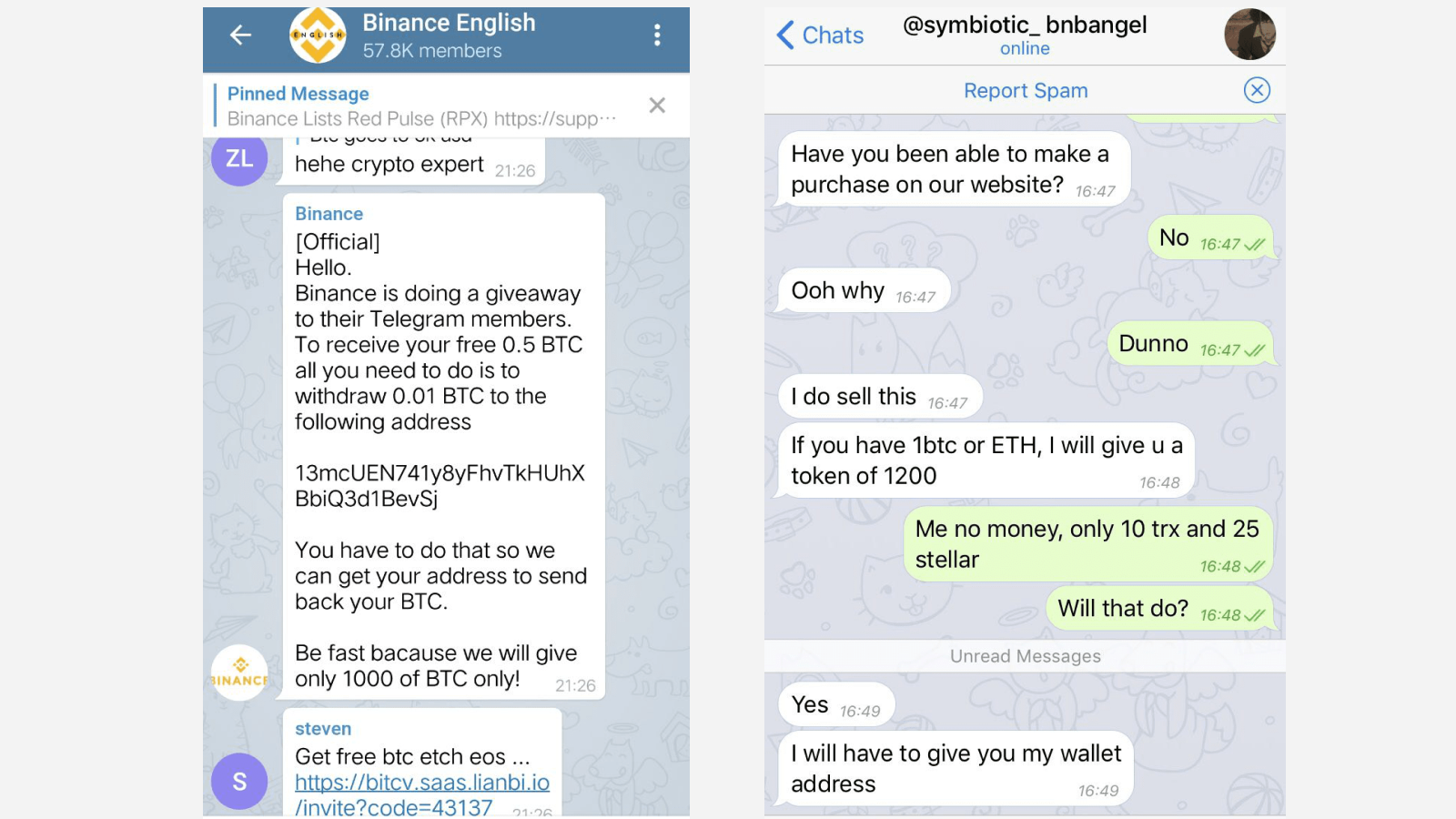Open the three-dot overflow menu

657,35
